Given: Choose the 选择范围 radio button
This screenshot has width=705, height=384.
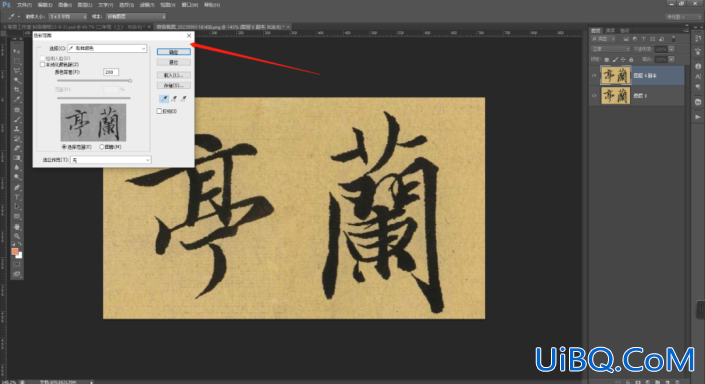Looking at the screenshot, I should (64, 147).
